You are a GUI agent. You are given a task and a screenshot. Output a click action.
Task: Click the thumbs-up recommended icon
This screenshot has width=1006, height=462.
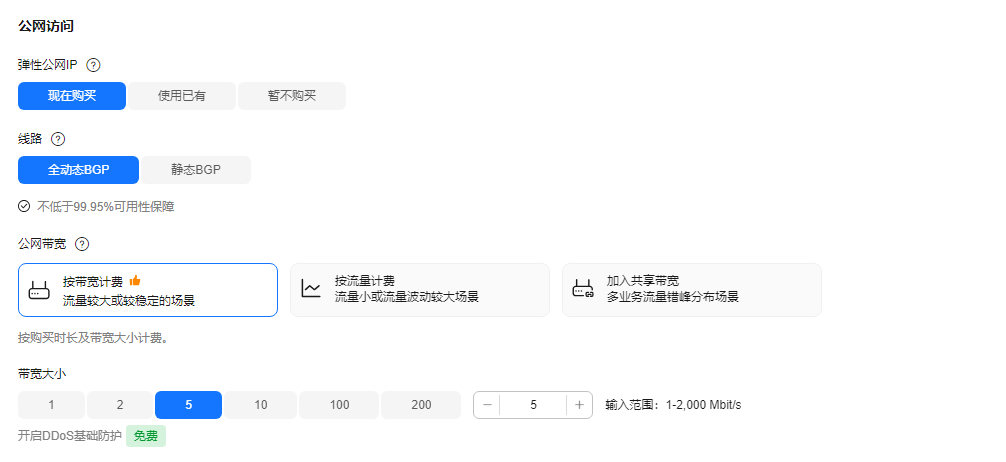pos(135,280)
